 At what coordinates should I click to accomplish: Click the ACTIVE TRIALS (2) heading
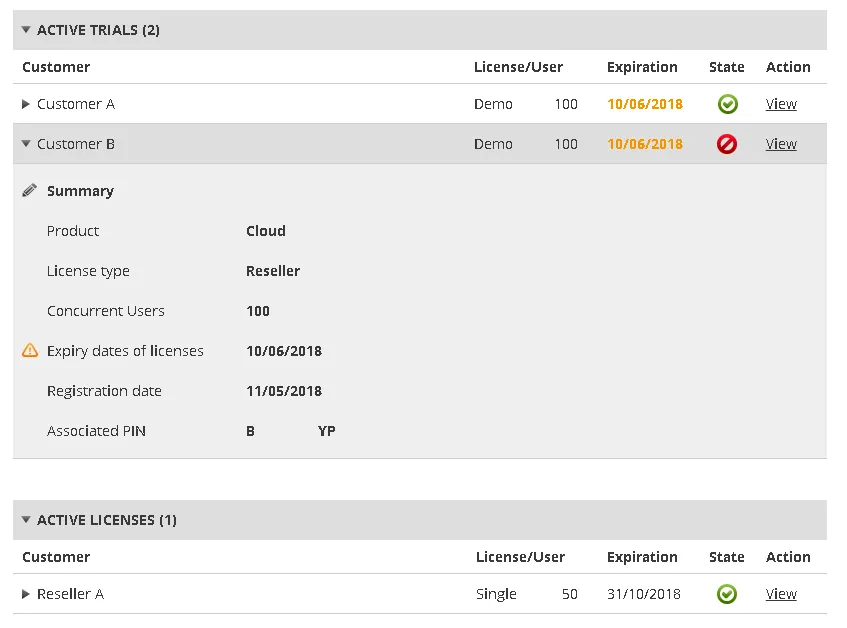point(98,30)
